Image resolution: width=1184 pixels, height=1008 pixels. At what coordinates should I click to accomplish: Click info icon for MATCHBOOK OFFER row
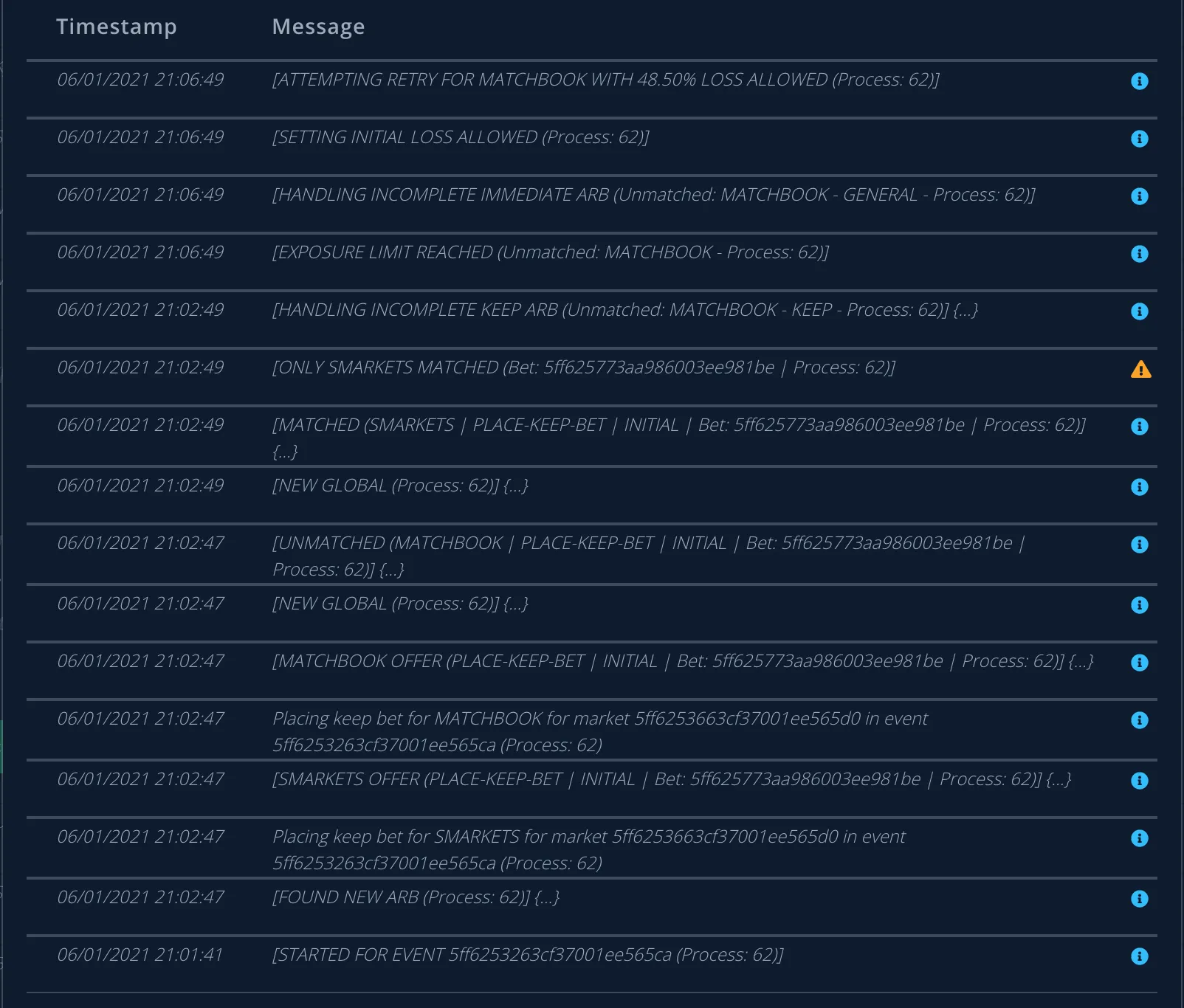click(1140, 663)
